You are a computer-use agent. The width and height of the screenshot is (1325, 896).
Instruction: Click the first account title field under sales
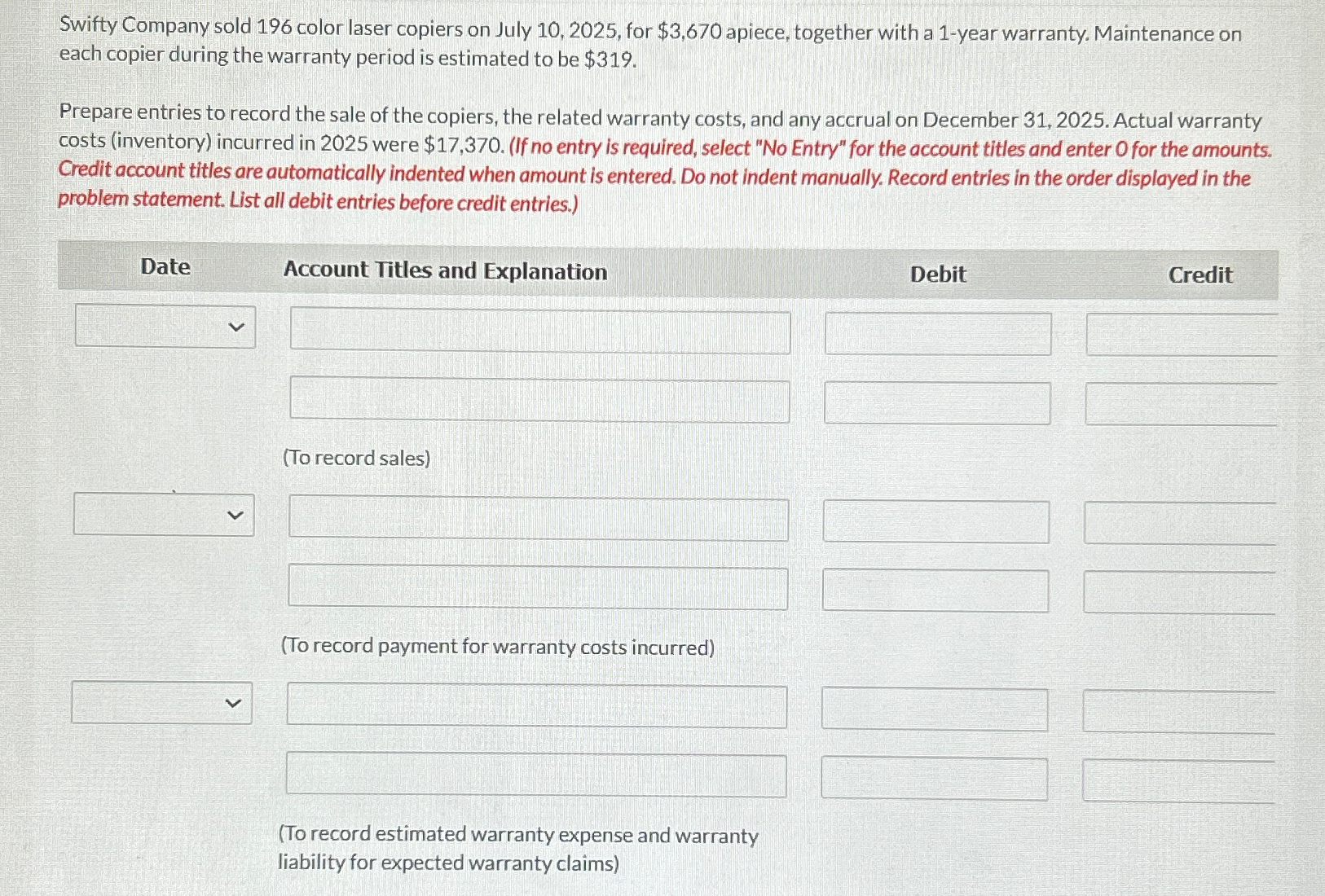[539, 332]
